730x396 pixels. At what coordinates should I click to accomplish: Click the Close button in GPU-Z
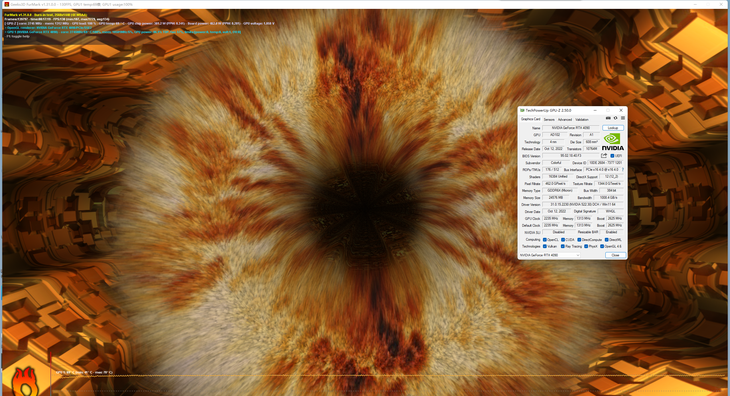(615, 255)
